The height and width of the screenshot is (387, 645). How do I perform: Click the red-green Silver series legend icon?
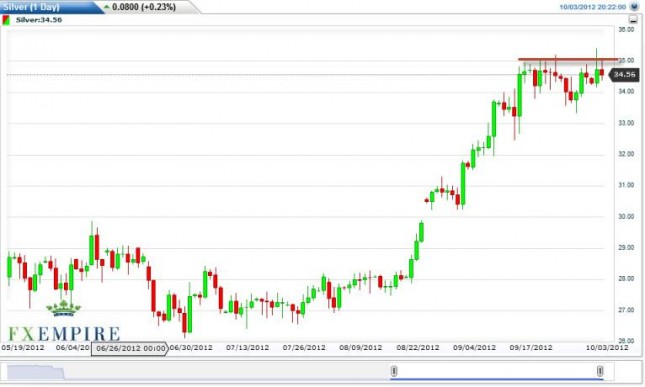[6, 20]
